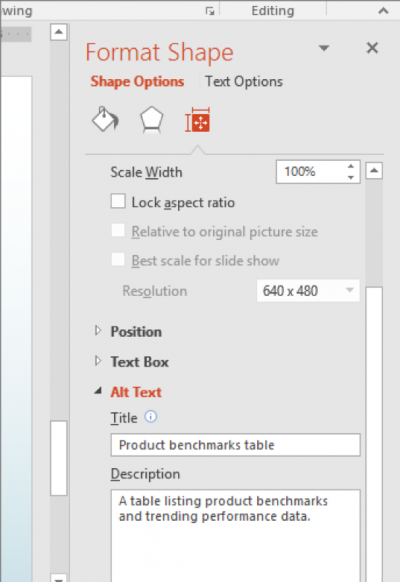Click the slide area scrollbar up arrow
The width and height of the screenshot is (400, 582).
click(59, 32)
